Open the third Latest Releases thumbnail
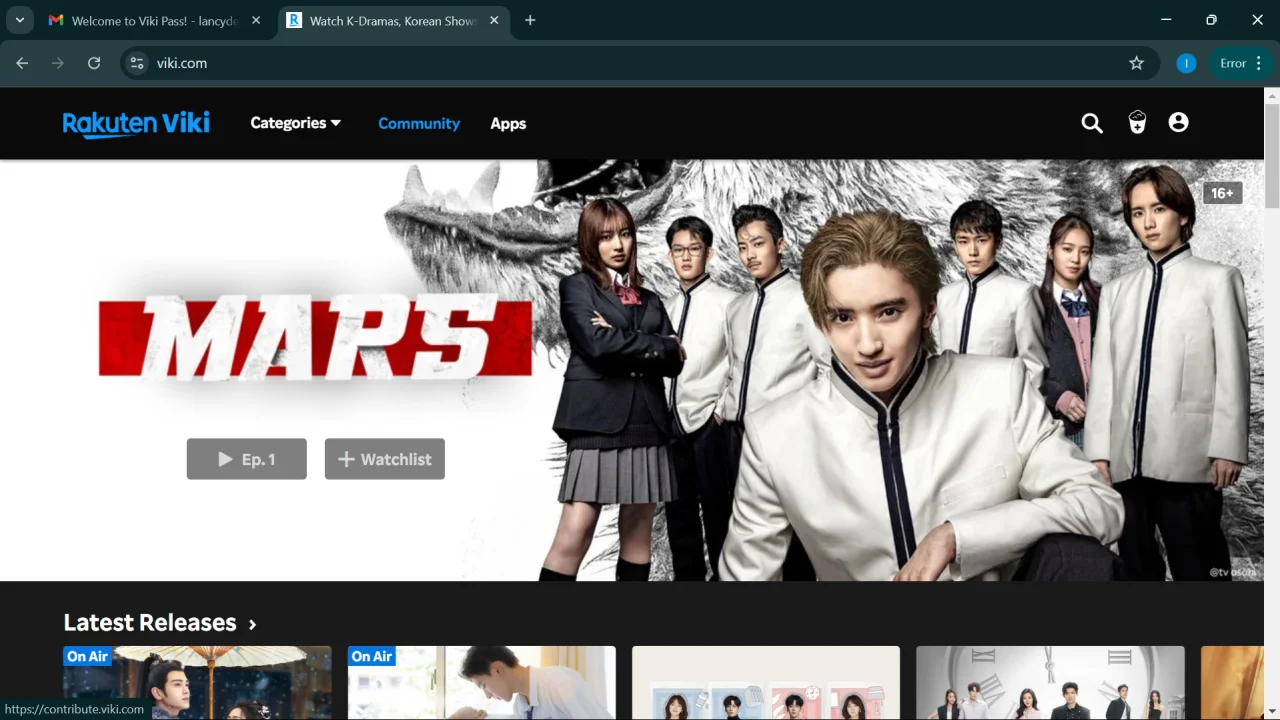1280x720 pixels. click(x=766, y=683)
